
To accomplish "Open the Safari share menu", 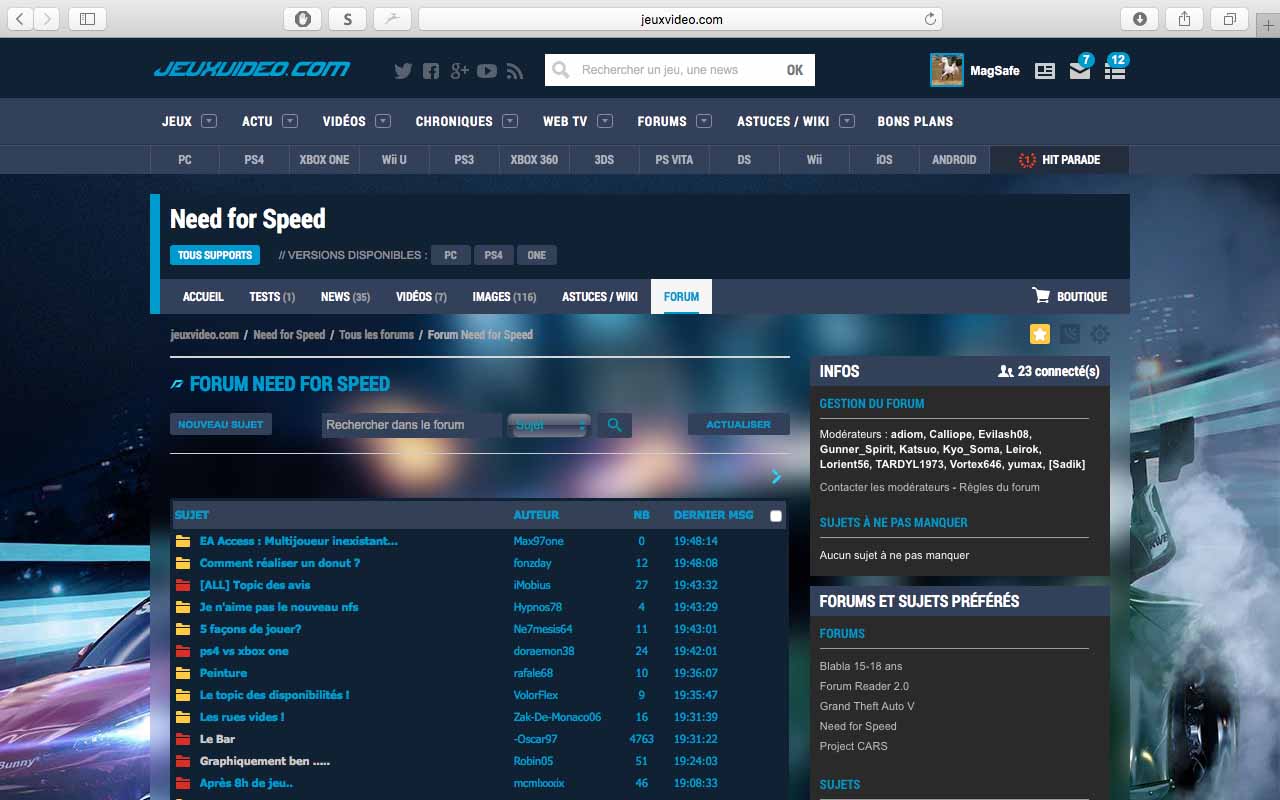I will [1184, 19].
